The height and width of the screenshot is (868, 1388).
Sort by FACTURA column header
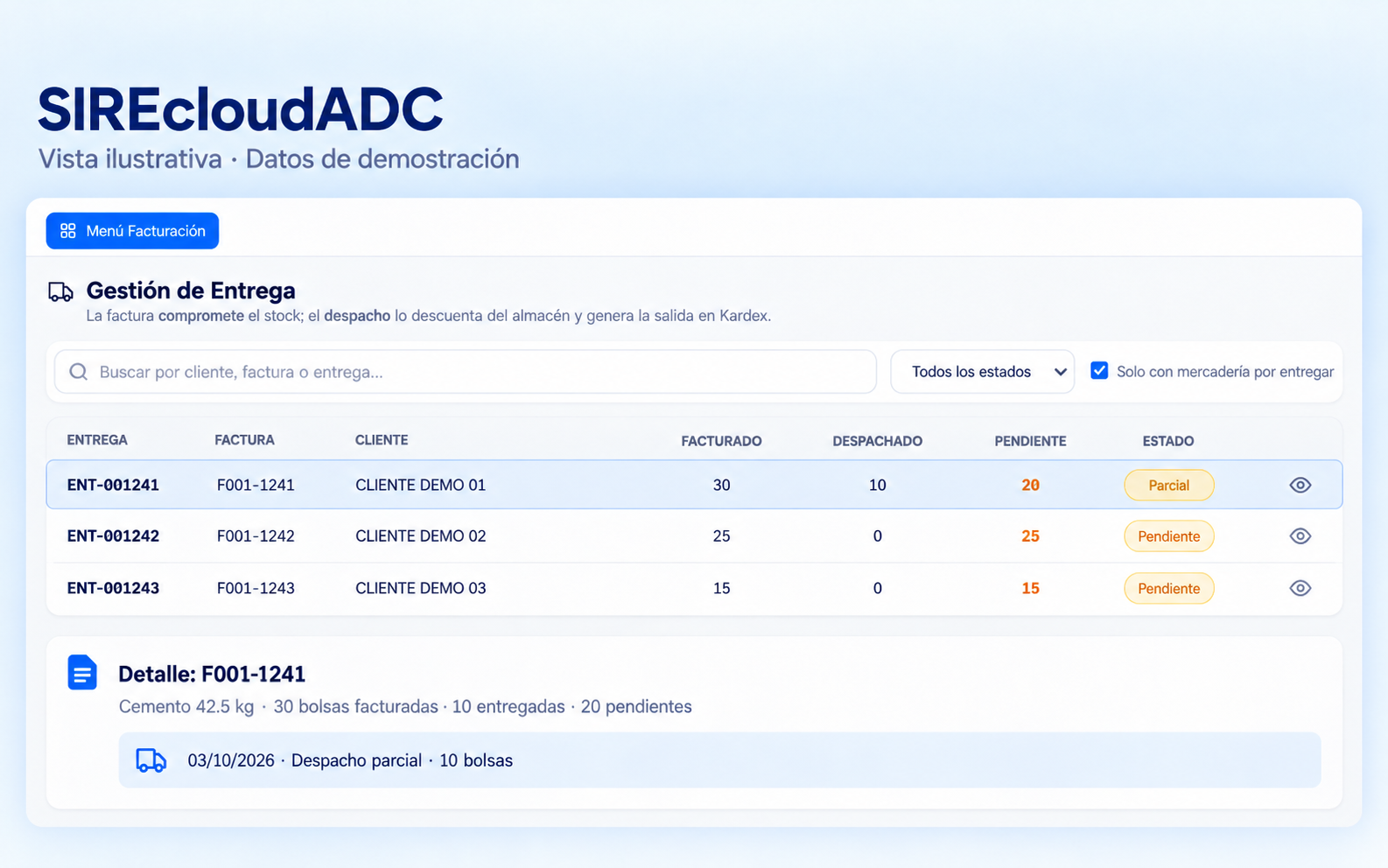(x=244, y=440)
